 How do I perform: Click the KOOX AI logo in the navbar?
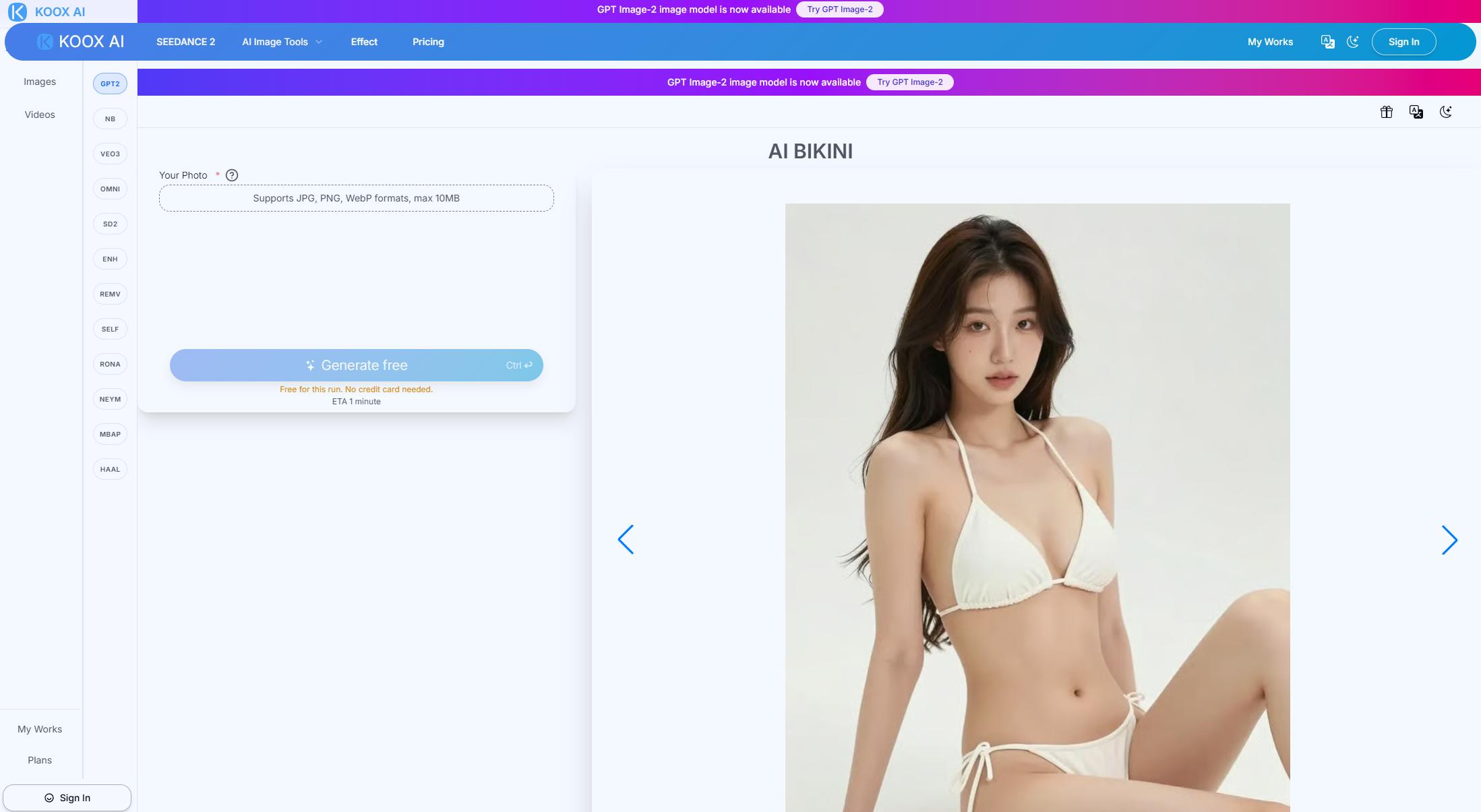pos(80,42)
